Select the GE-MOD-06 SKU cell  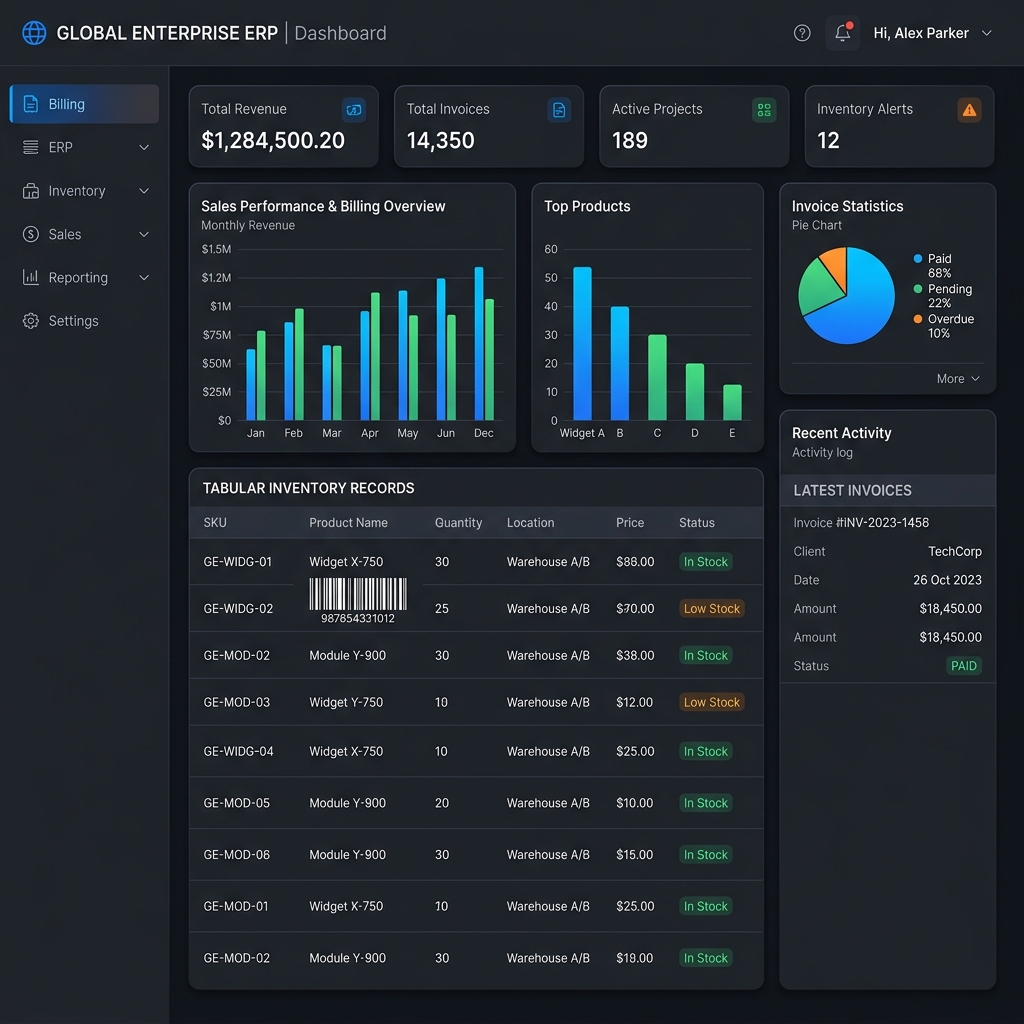click(236, 854)
